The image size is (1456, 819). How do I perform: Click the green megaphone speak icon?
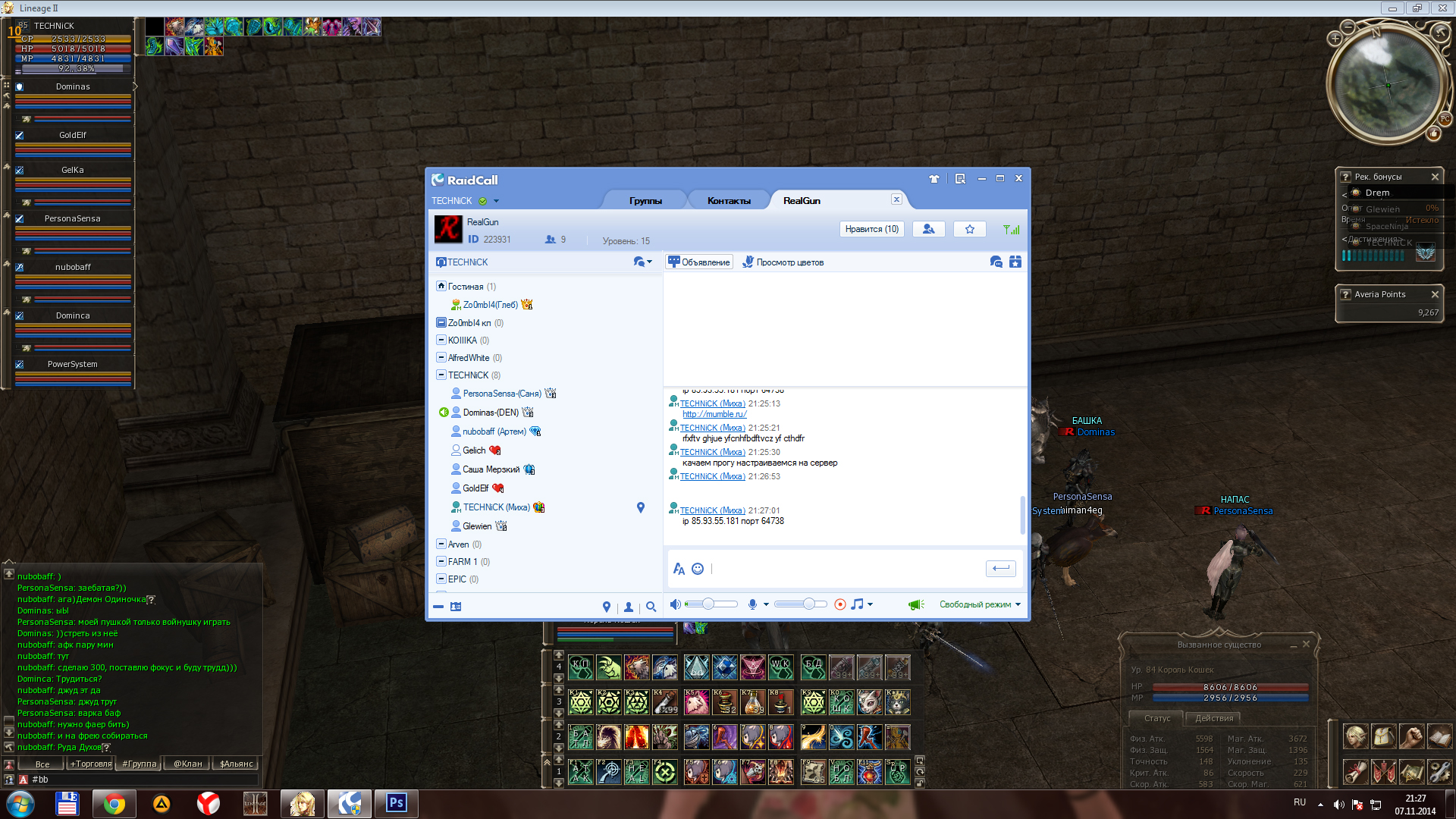[916, 604]
